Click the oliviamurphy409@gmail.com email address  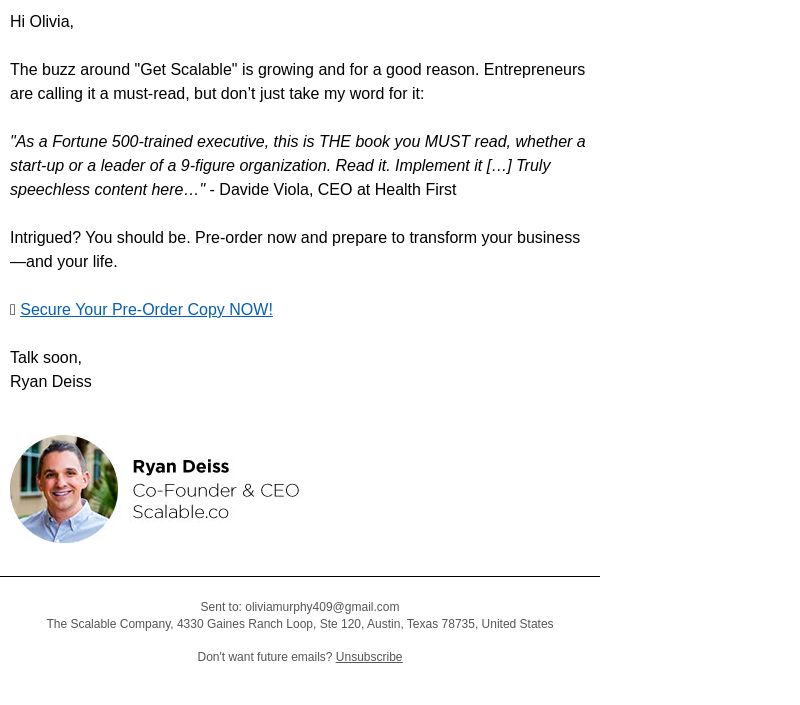[x=322, y=607]
